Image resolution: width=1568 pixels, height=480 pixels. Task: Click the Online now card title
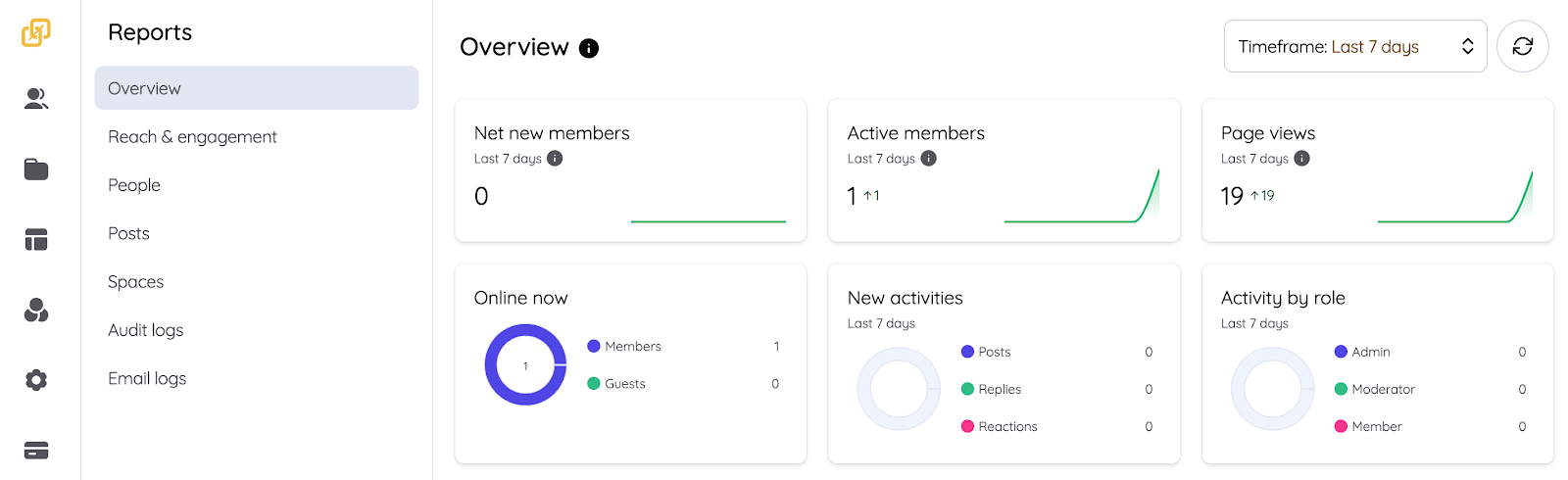(521, 298)
